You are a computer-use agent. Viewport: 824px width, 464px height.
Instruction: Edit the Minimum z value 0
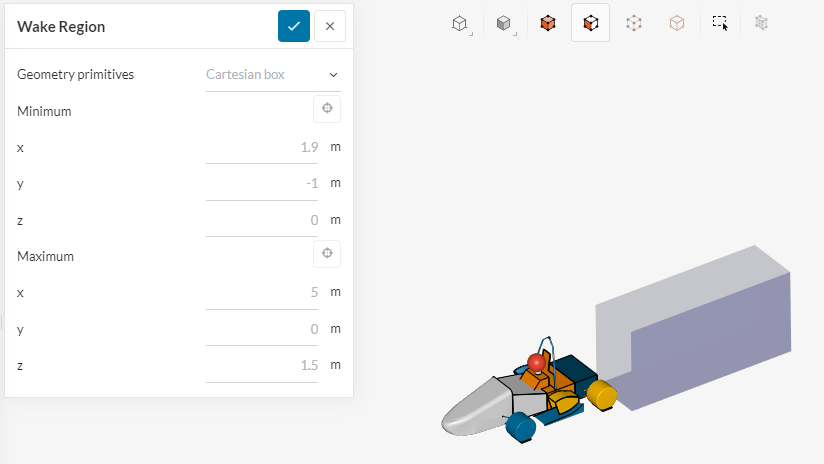click(262, 220)
